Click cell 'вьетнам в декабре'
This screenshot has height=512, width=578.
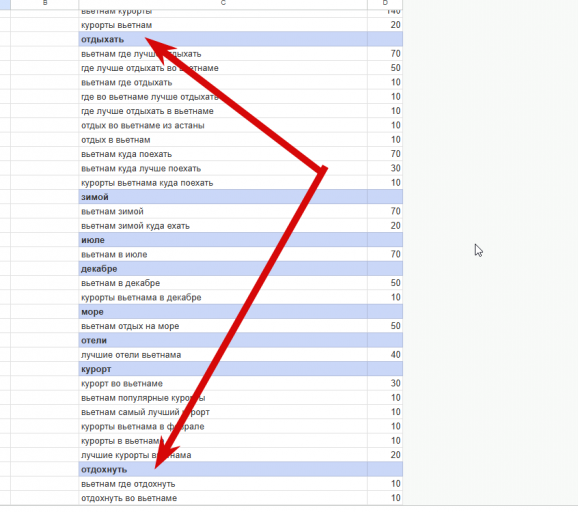point(223,283)
